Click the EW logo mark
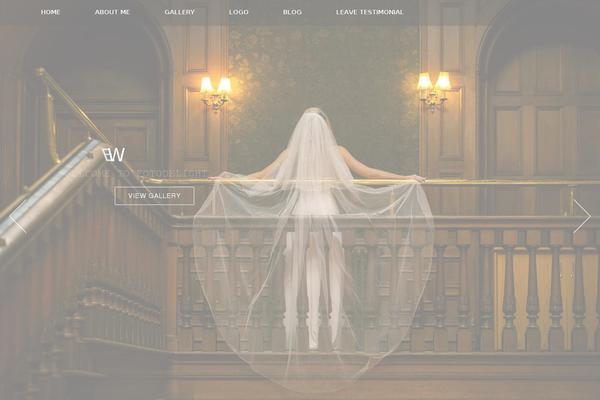The image size is (600, 400). point(114,154)
